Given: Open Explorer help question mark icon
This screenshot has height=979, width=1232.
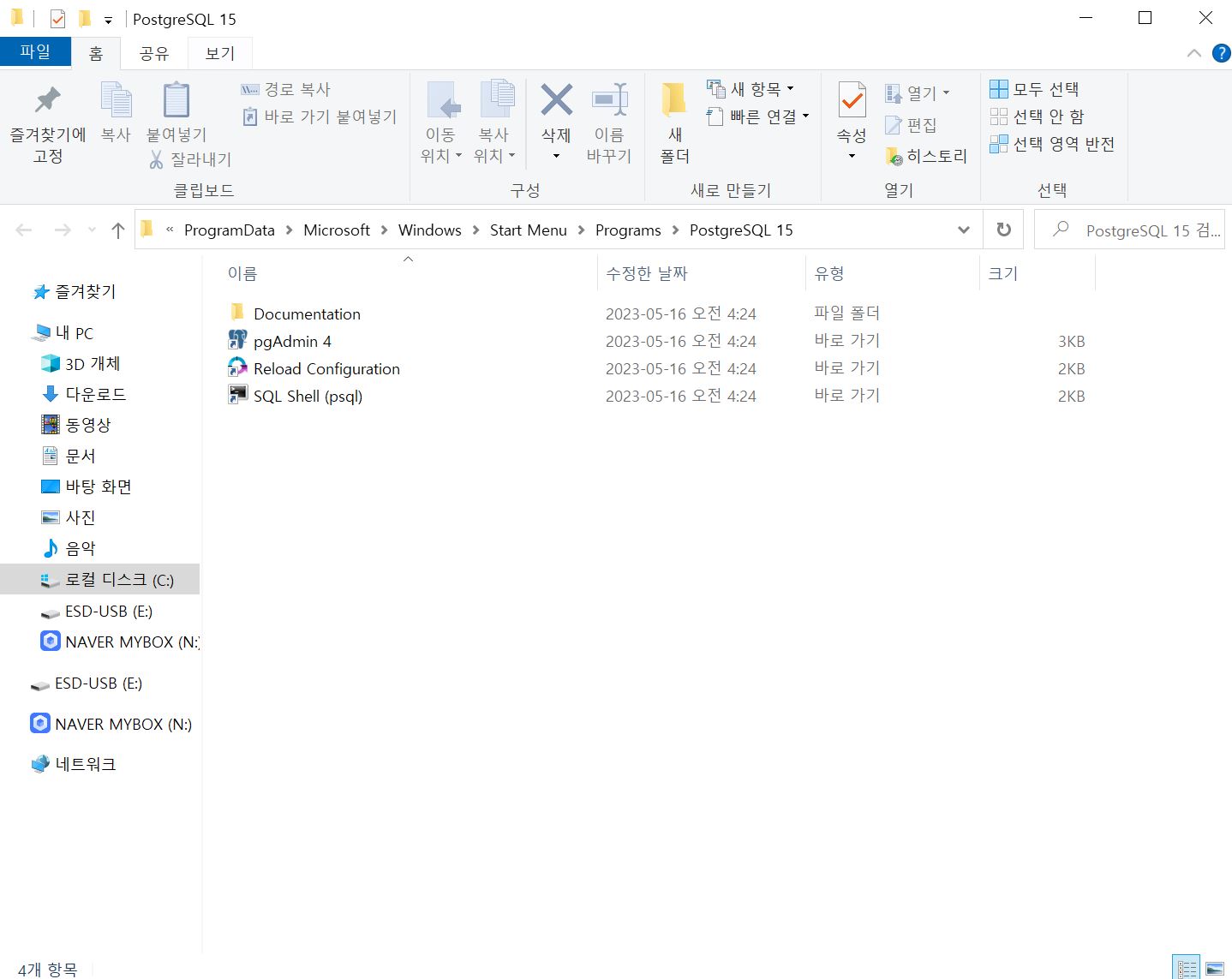Looking at the screenshot, I should [1221, 53].
